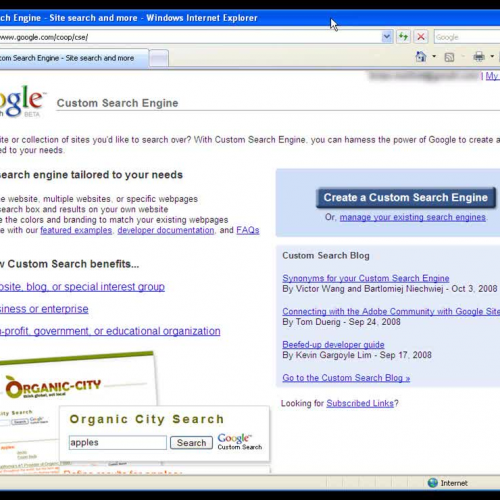Viewport: 500px width, 500px height.
Task: Click the Print toolbar icon
Action: pyautogui.click(x=479, y=57)
